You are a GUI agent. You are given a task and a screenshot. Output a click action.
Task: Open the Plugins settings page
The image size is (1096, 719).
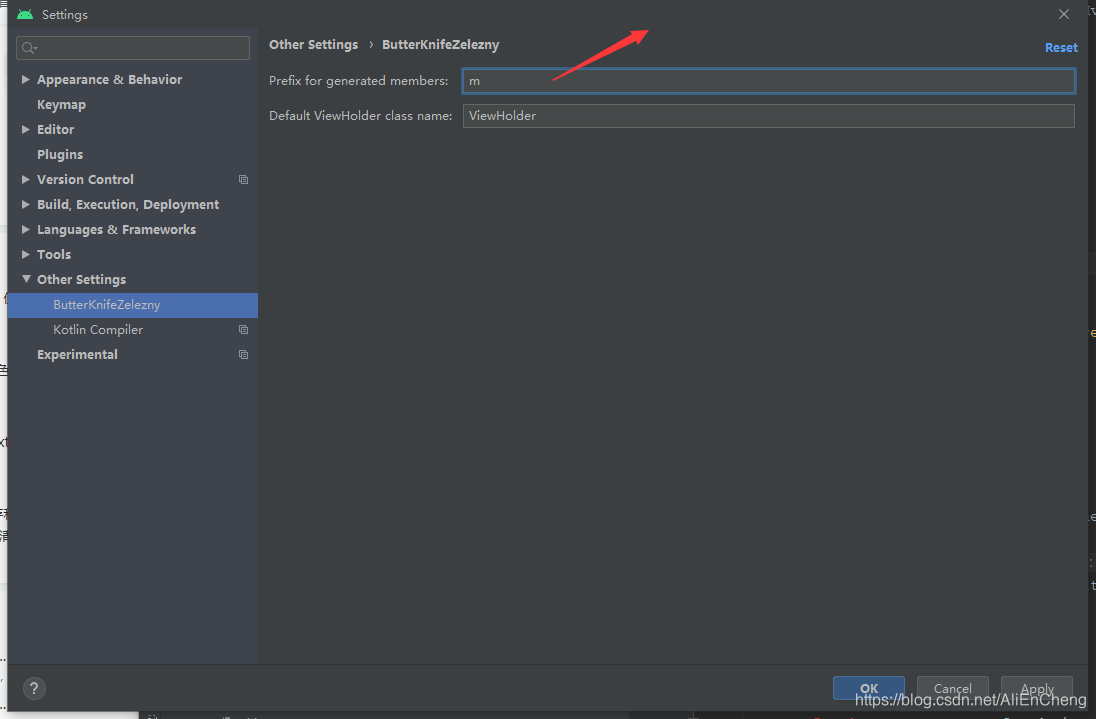[60, 154]
